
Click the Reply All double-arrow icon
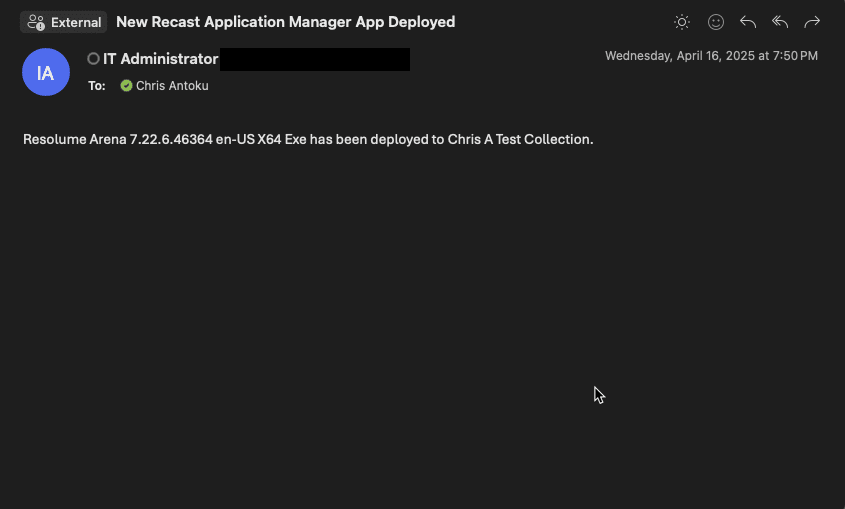tap(780, 22)
